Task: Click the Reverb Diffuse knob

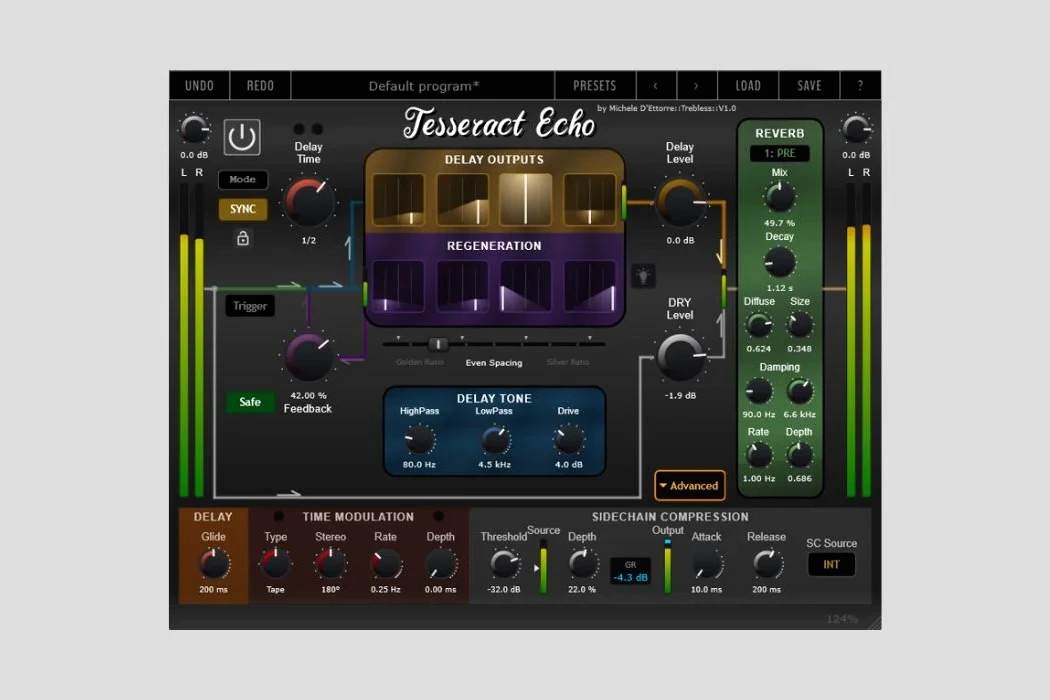Action: (x=759, y=326)
